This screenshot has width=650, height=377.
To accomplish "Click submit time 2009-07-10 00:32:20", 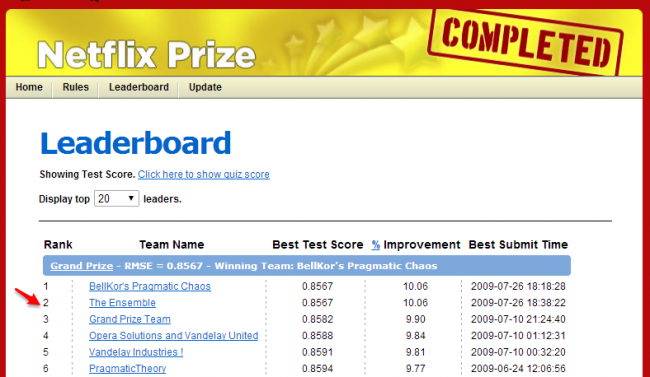I will coord(518,352).
